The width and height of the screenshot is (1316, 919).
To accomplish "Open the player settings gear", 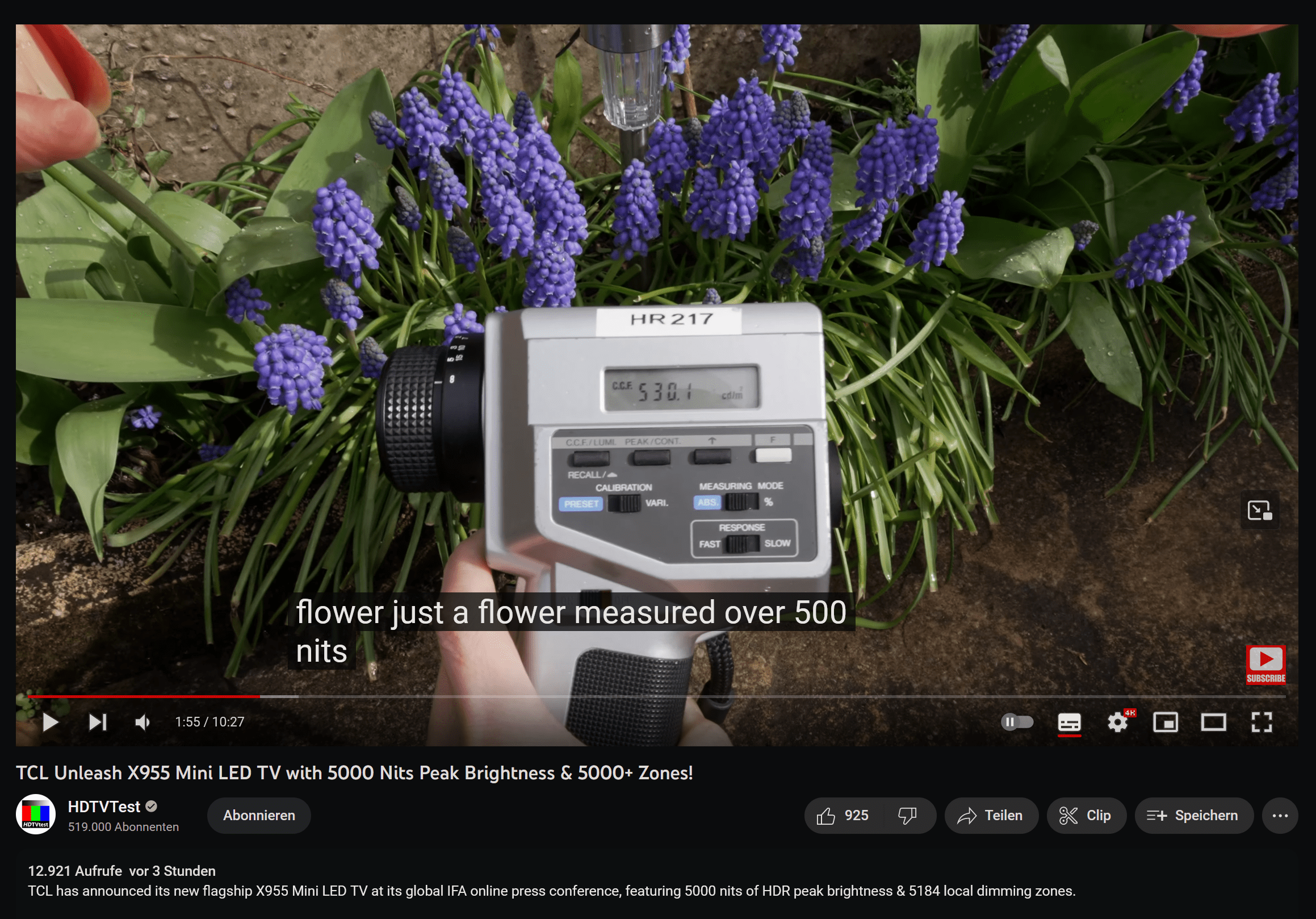I will pos(1118,722).
